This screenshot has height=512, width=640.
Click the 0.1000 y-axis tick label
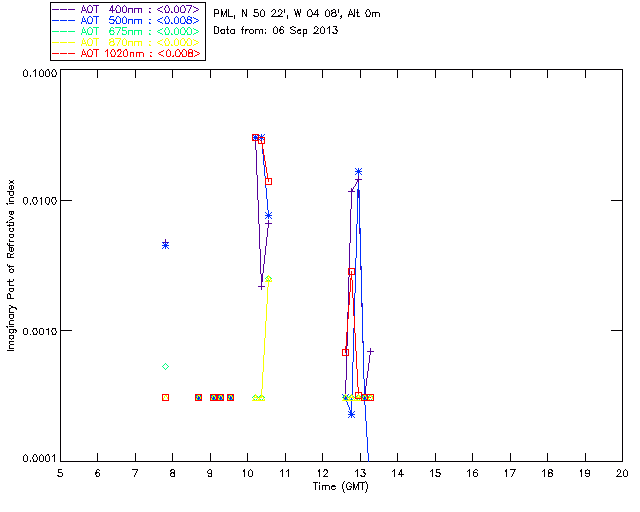click(x=40, y=73)
